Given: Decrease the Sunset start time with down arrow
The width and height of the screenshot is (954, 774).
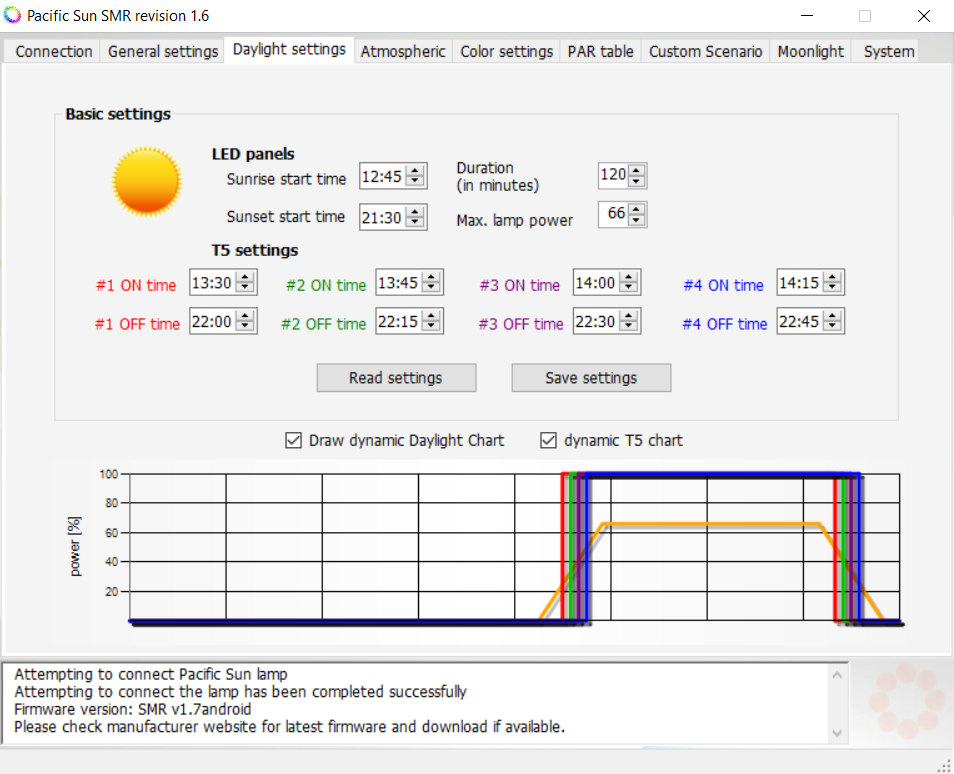Looking at the screenshot, I should point(415,222).
